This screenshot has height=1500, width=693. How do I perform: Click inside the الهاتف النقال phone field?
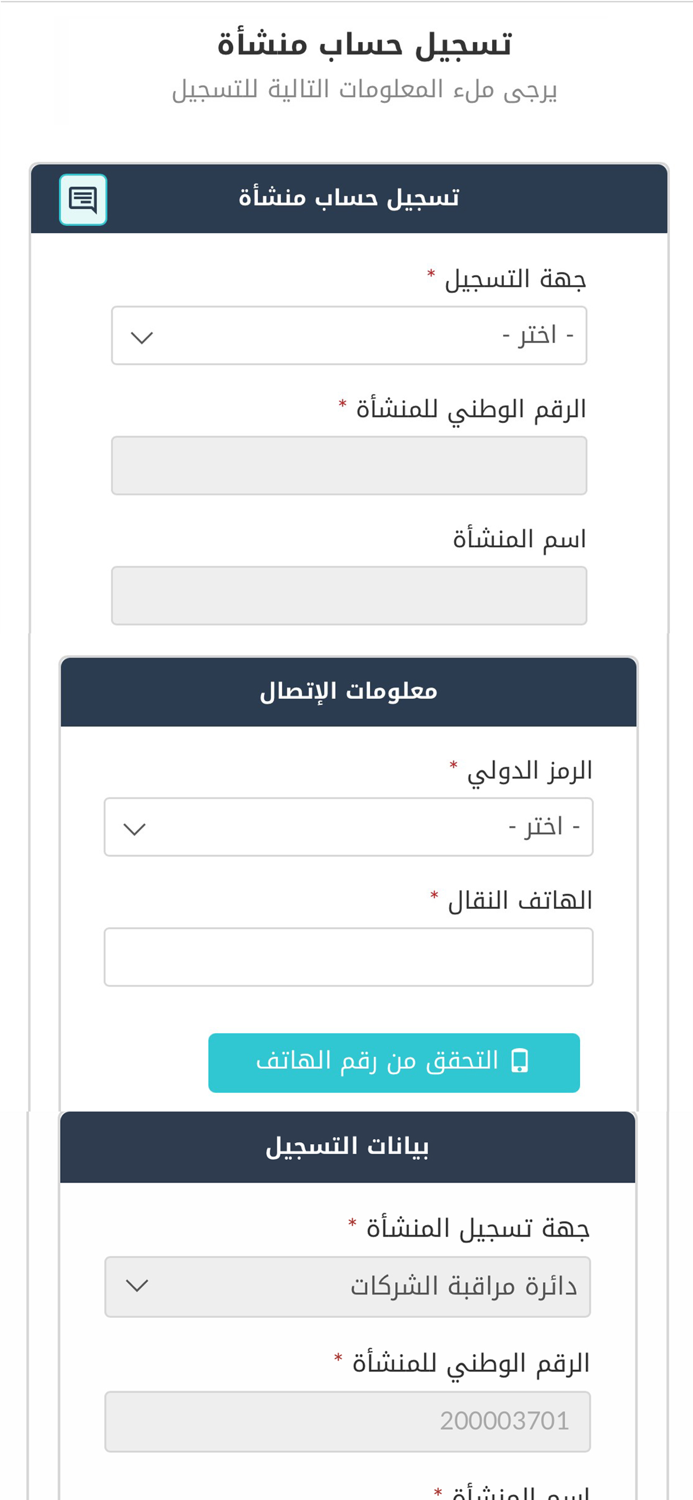point(348,956)
